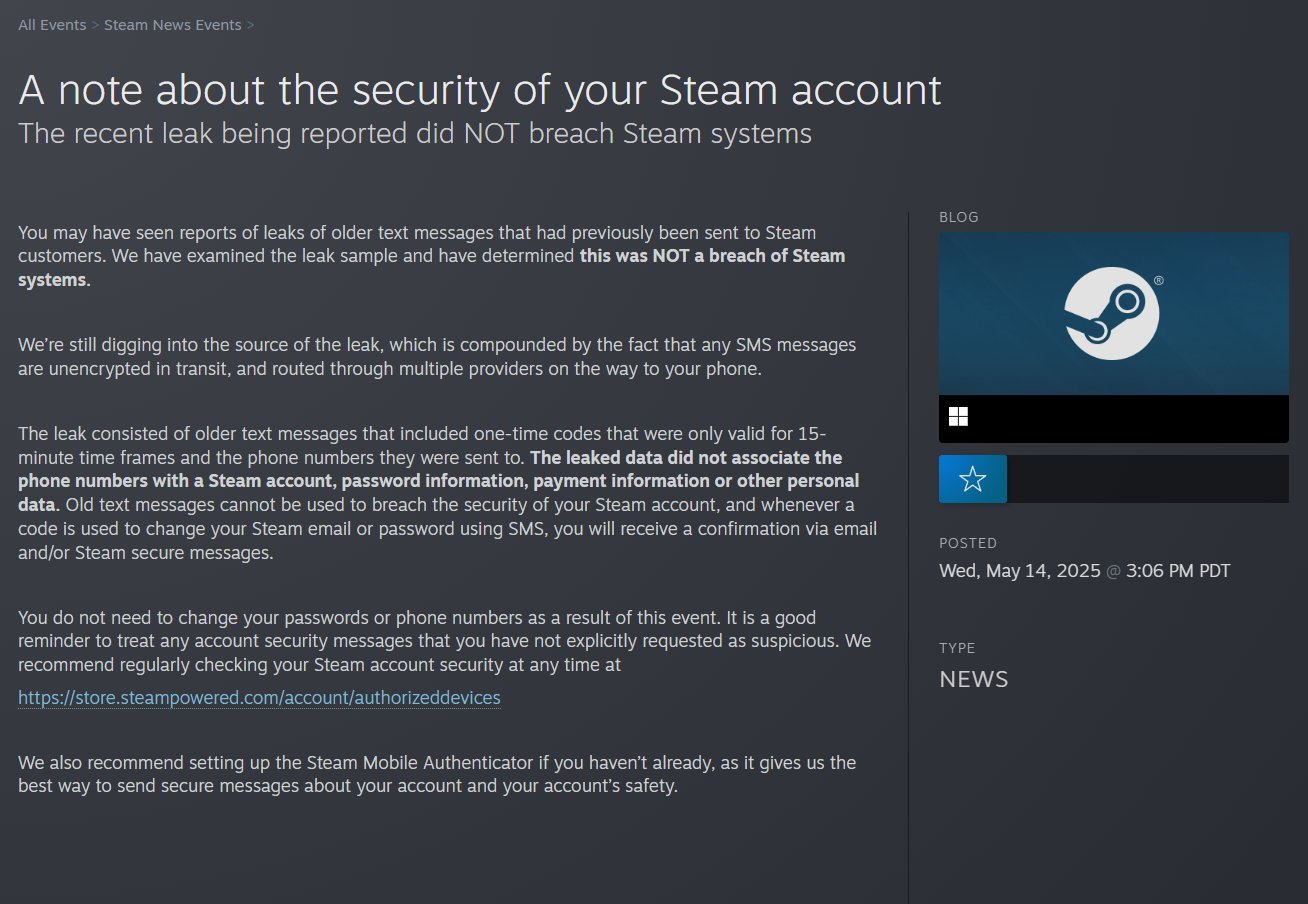Click the black strip under the blog banner
The width and height of the screenshot is (1308, 904).
(x=1114, y=419)
